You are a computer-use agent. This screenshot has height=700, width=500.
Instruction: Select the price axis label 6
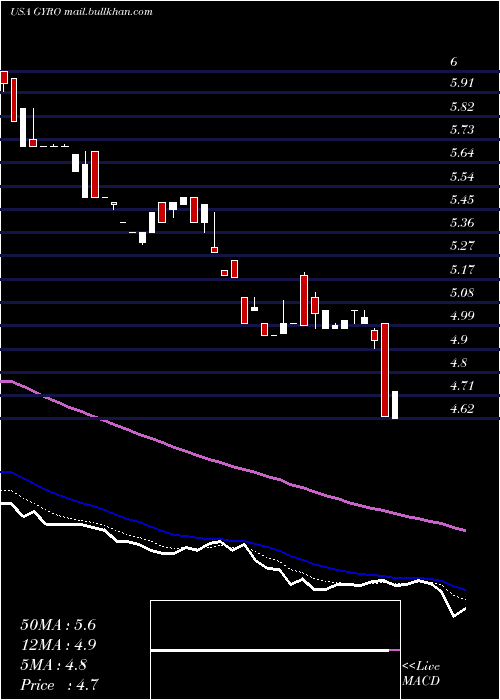(454, 62)
